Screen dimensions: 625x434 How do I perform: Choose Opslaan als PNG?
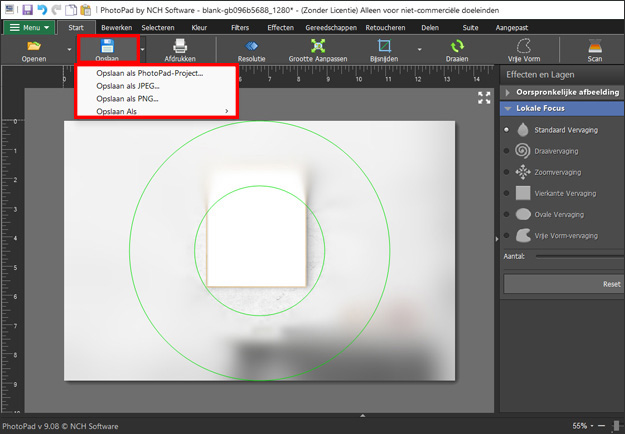click(x=157, y=98)
